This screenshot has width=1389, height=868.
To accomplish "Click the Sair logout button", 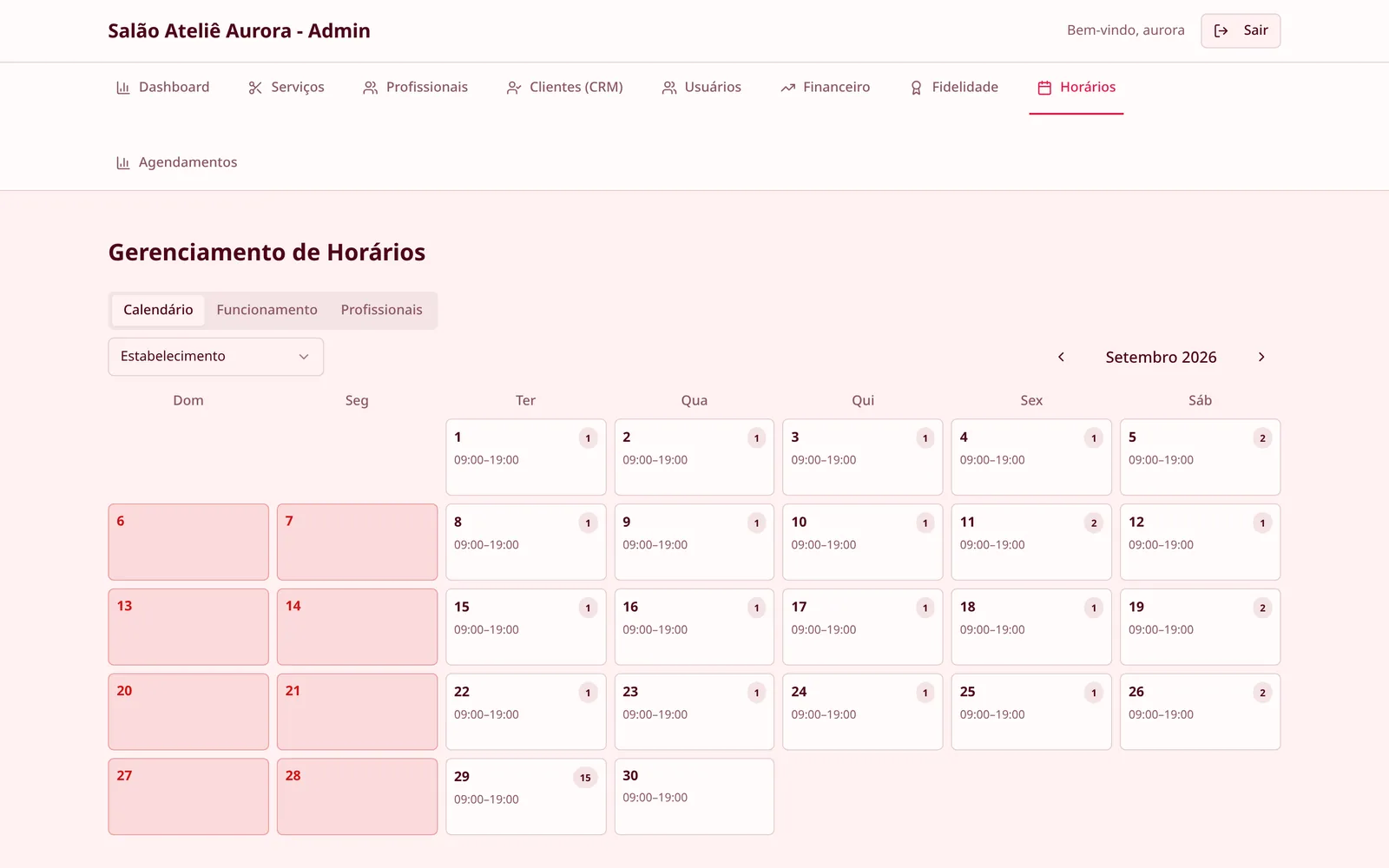I will pos(1241,30).
